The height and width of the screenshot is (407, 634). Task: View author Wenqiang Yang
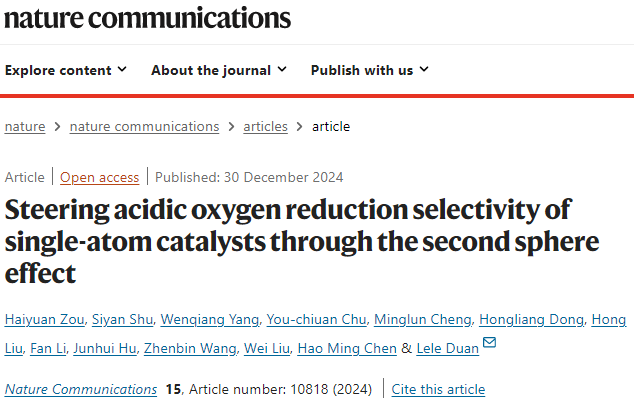(210, 319)
